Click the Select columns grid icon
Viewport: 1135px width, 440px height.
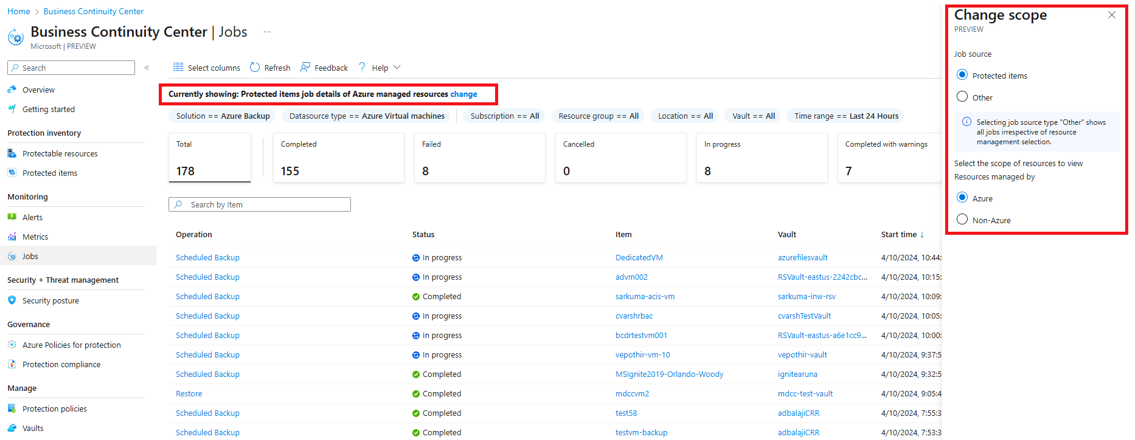click(x=178, y=67)
